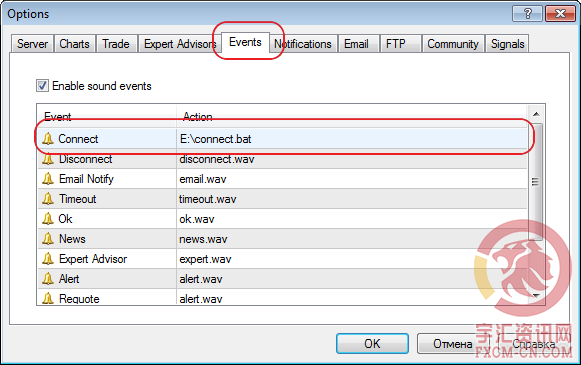Switch to the Community tab

[453, 44]
